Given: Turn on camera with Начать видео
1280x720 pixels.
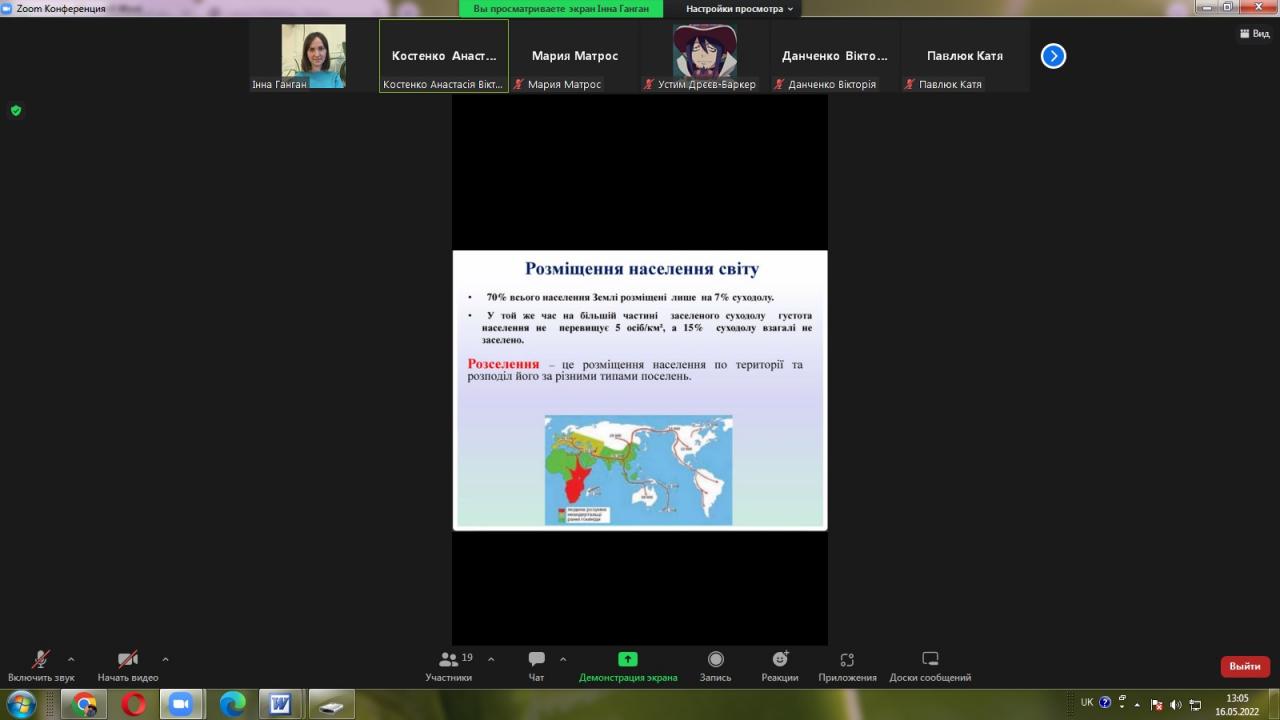Looking at the screenshot, I should point(127,660).
